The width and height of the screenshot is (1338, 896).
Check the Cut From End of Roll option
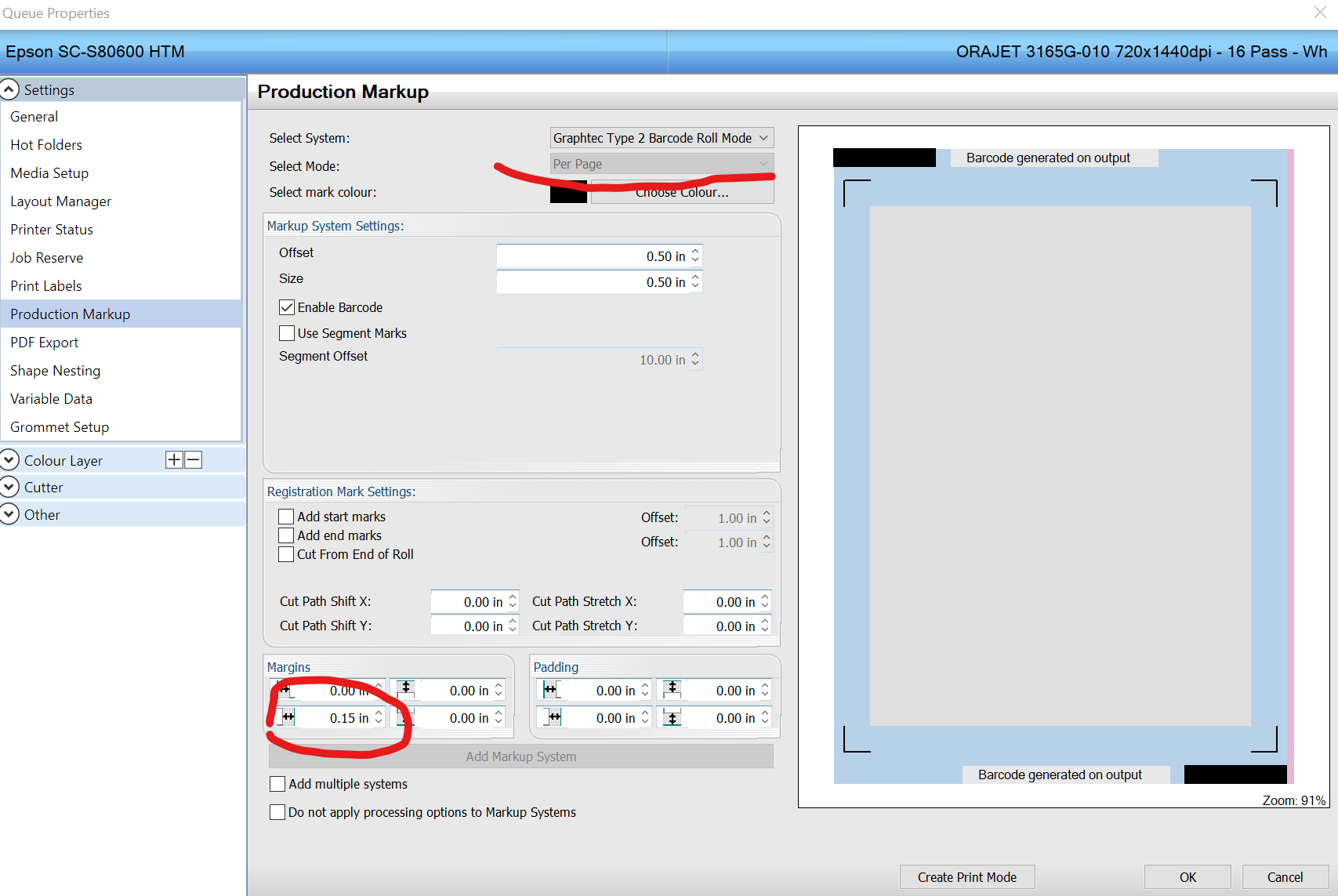(x=286, y=554)
